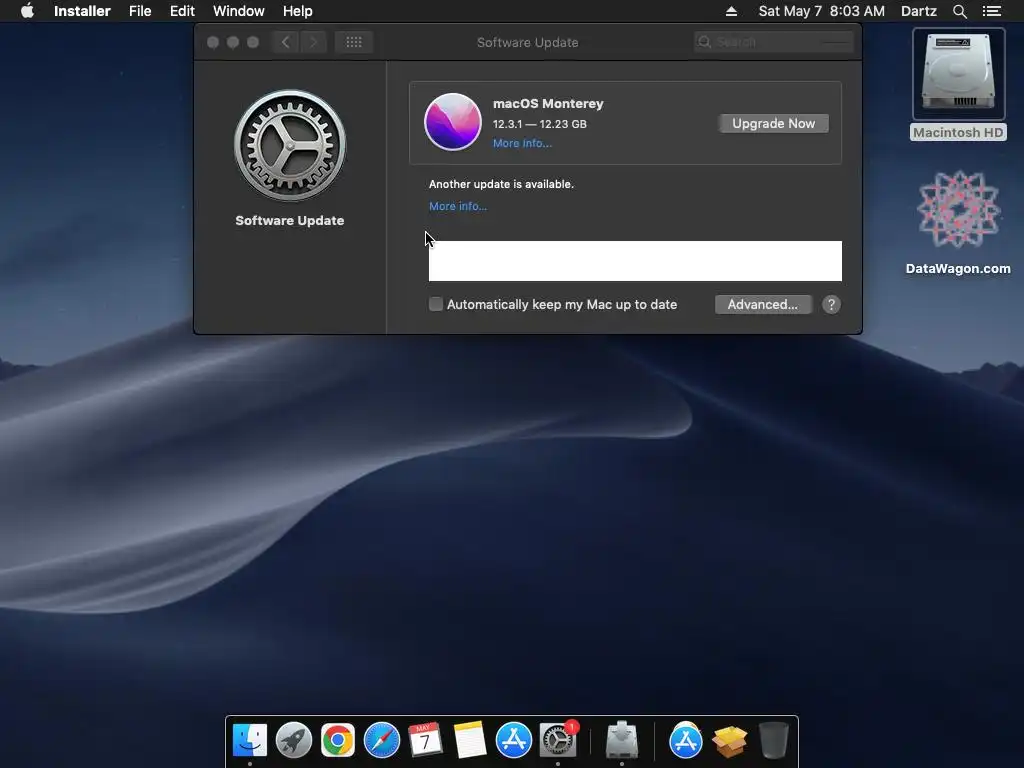Open the Window menu
The width and height of the screenshot is (1024, 768).
coord(238,11)
